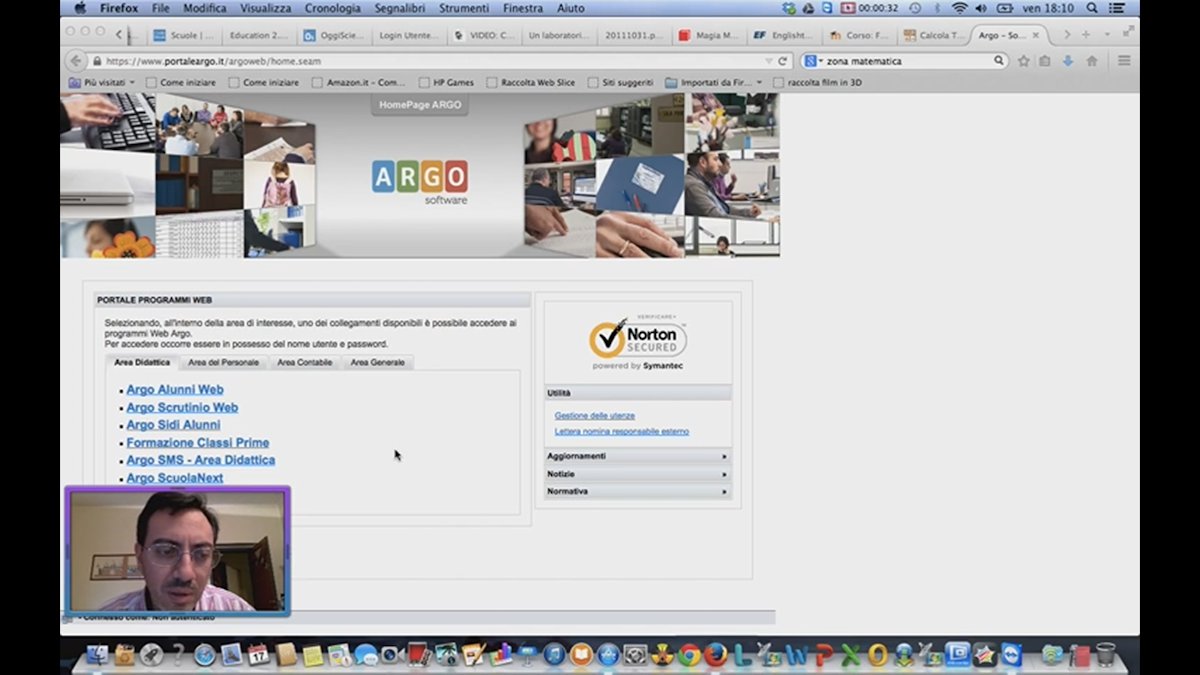
Task: Open the Strumenti menu
Action: 463,8
